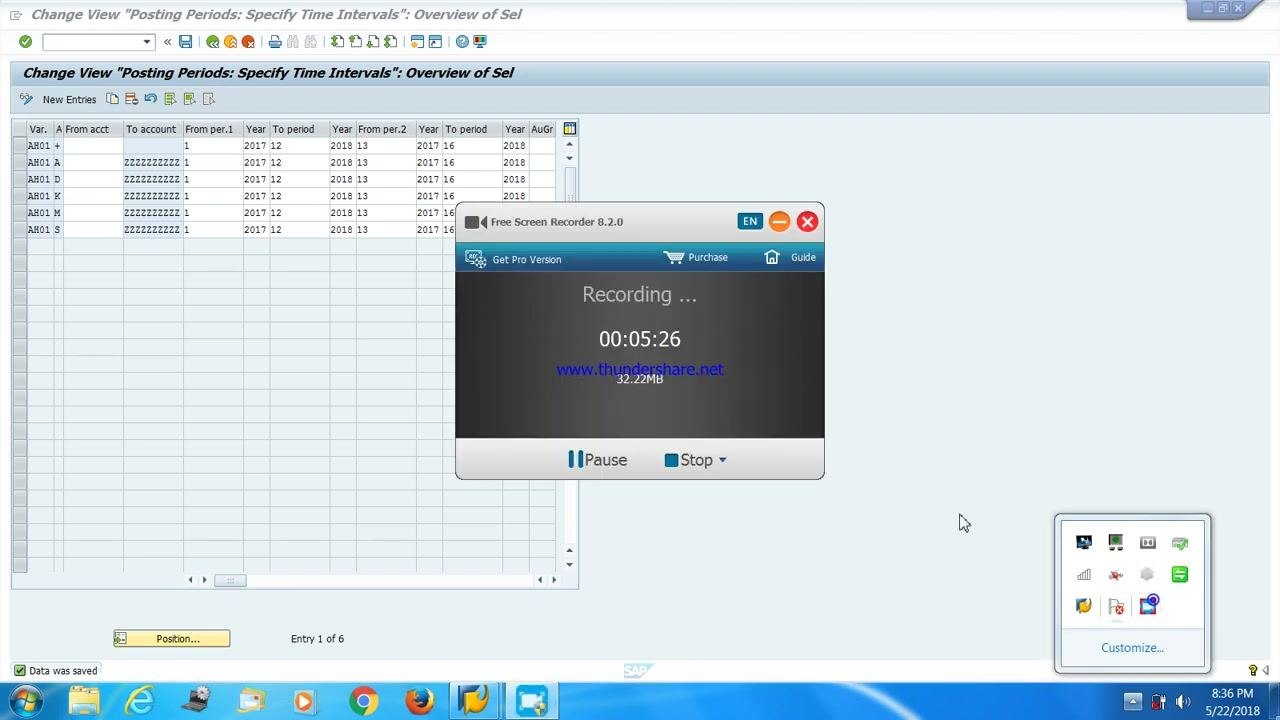Open the Purchase cart in Screen Recorder
Viewport: 1280px width, 720px height.
[x=696, y=257]
